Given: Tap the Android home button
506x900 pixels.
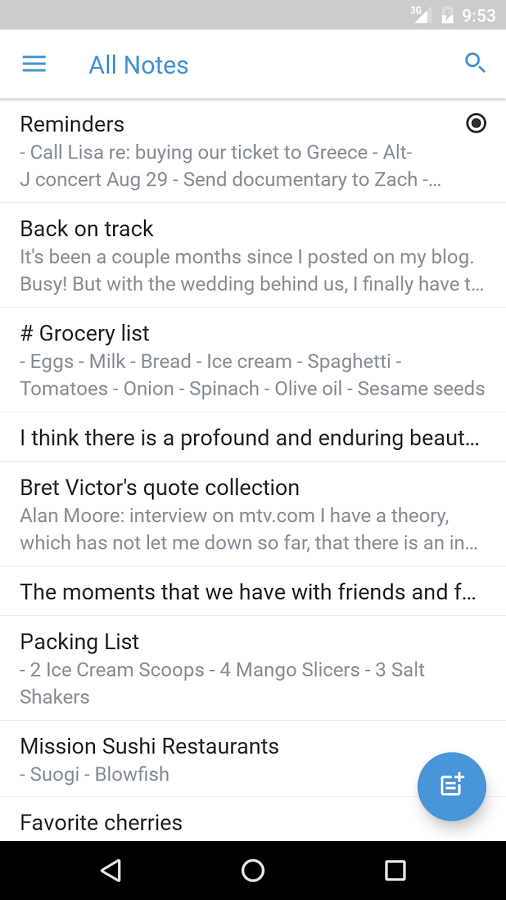Looking at the screenshot, I should pos(253,870).
